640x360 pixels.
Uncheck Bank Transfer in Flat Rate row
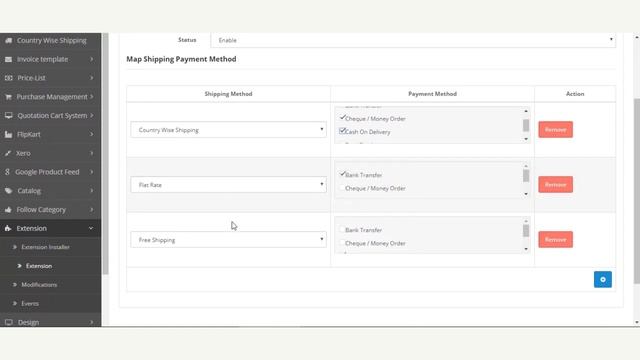(342, 174)
